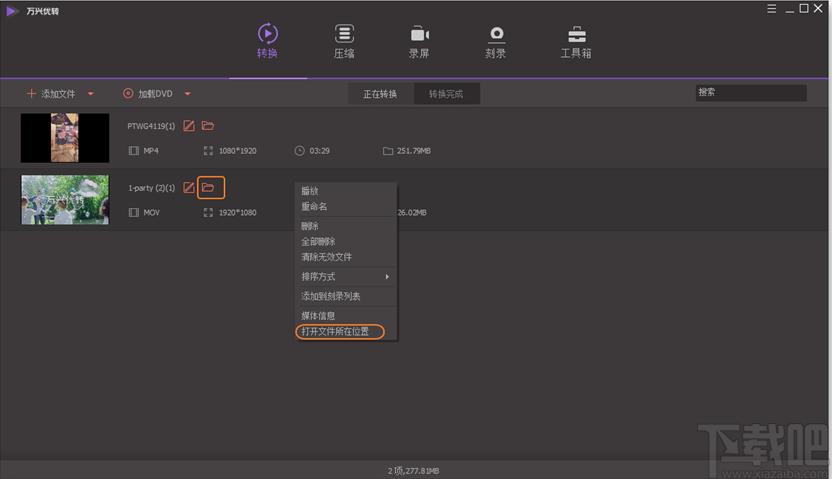The image size is (832, 479).
Task: Select the PTWG4119(1) video thumbnail
Action: 65,138
